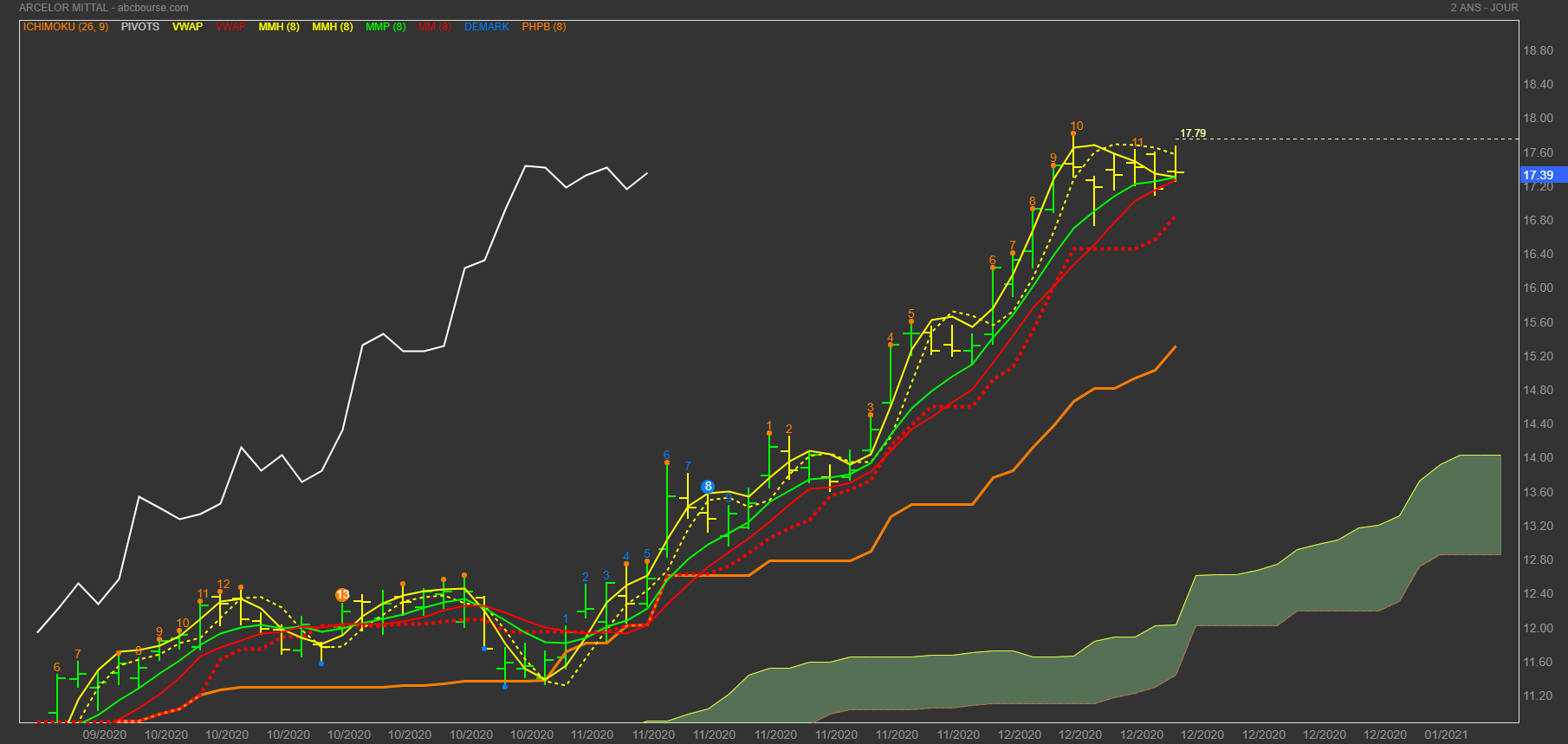Screen dimensions: 1568x744
Task: Open the 2 ANS - JOUR period label
Action: click(x=1484, y=8)
